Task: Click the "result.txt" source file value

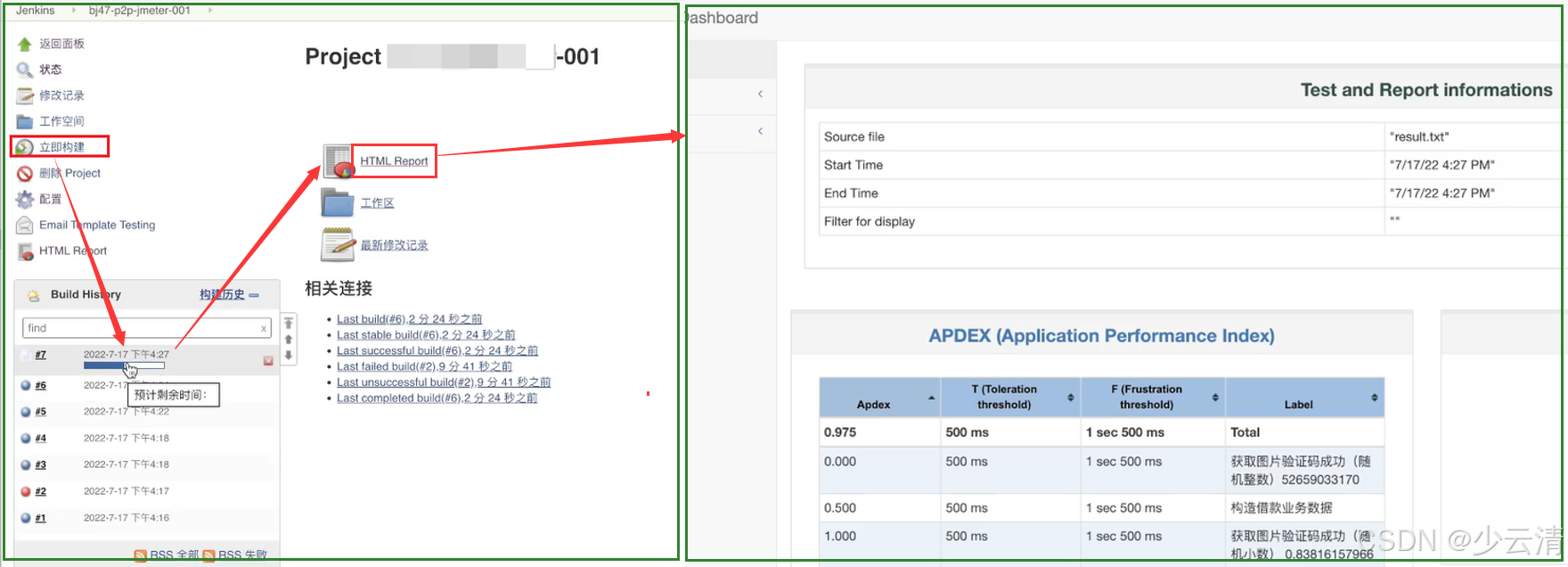Action: click(1419, 136)
